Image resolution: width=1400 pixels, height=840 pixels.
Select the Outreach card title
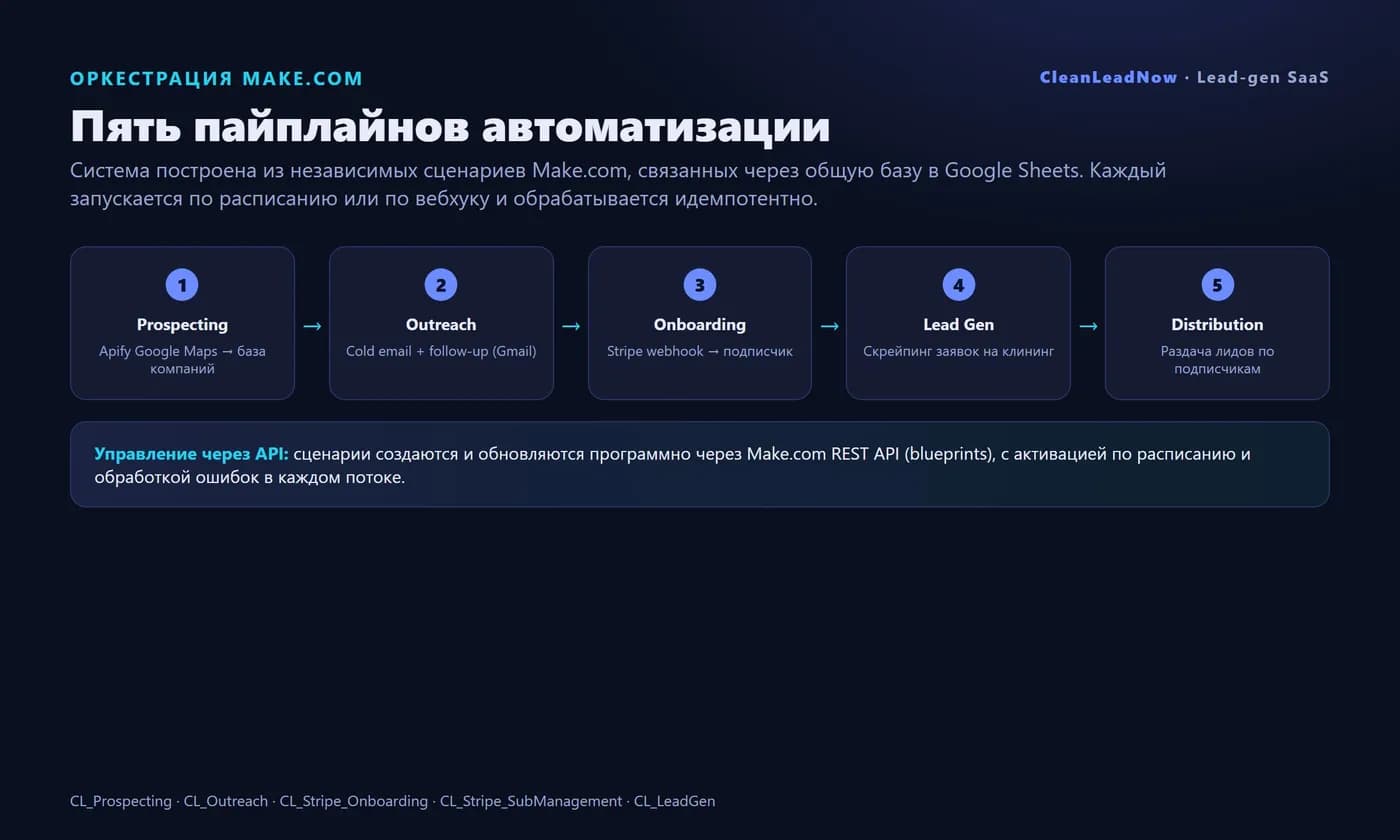point(441,325)
